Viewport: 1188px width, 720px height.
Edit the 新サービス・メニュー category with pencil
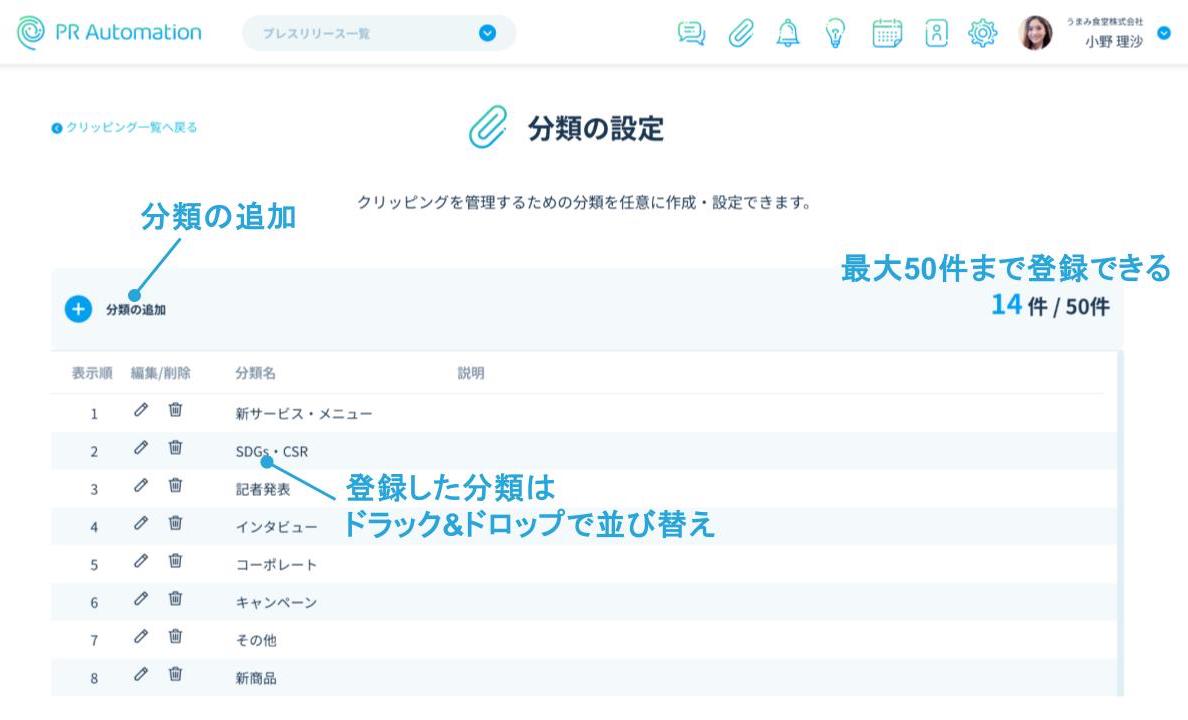[141, 410]
